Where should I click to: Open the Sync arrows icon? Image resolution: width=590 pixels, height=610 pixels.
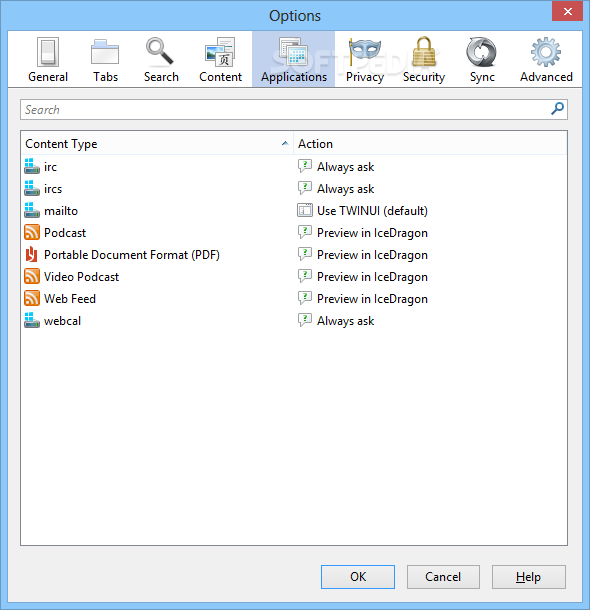point(481,52)
